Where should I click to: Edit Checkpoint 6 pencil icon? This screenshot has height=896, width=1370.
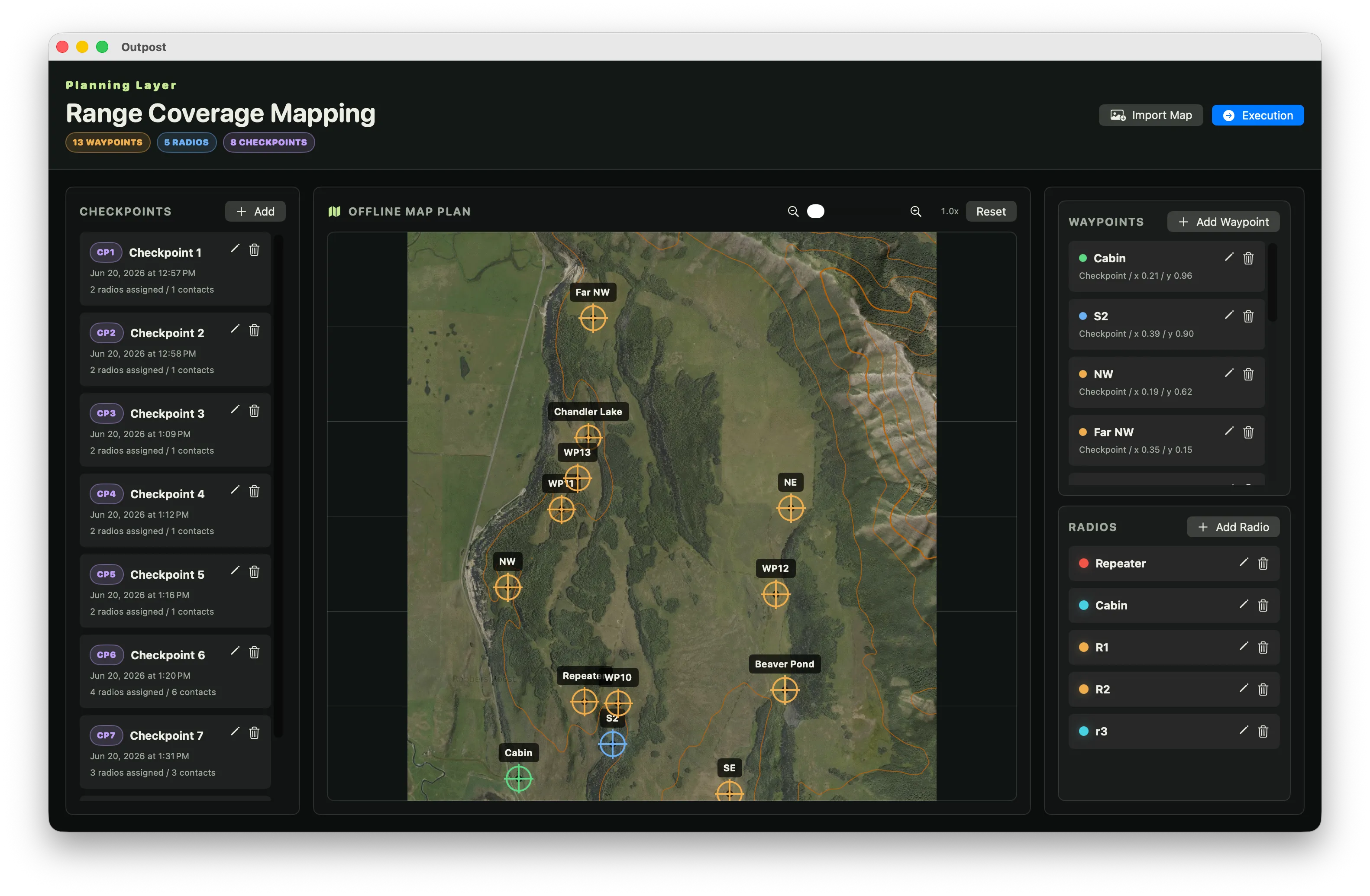(235, 651)
